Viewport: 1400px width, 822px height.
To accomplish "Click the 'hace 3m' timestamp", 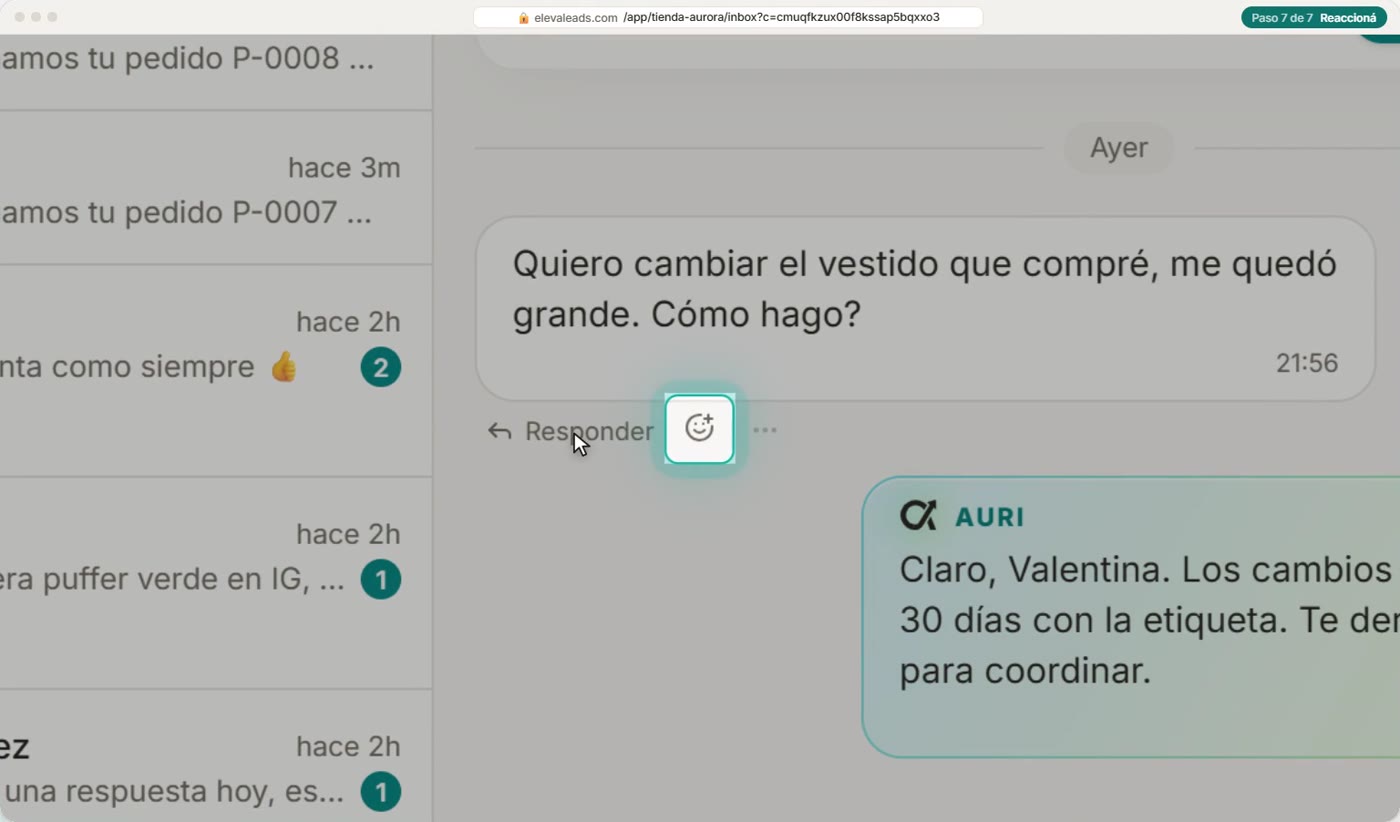I will (x=344, y=167).
